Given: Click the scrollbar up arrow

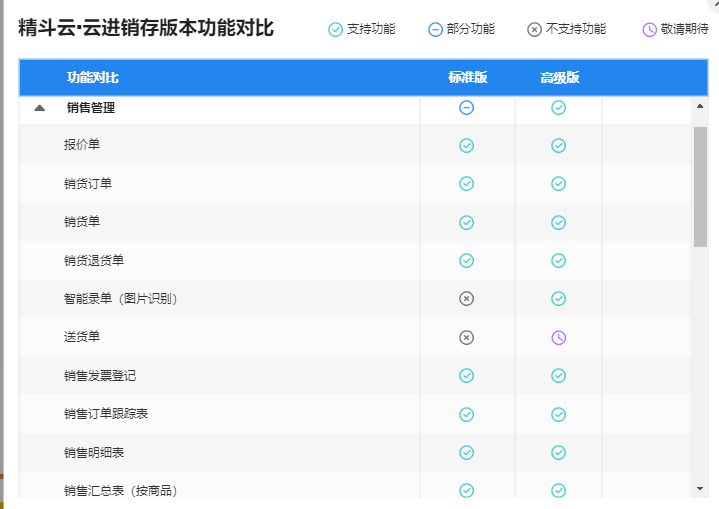Looking at the screenshot, I should pyautogui.click(x=700, y=106).
